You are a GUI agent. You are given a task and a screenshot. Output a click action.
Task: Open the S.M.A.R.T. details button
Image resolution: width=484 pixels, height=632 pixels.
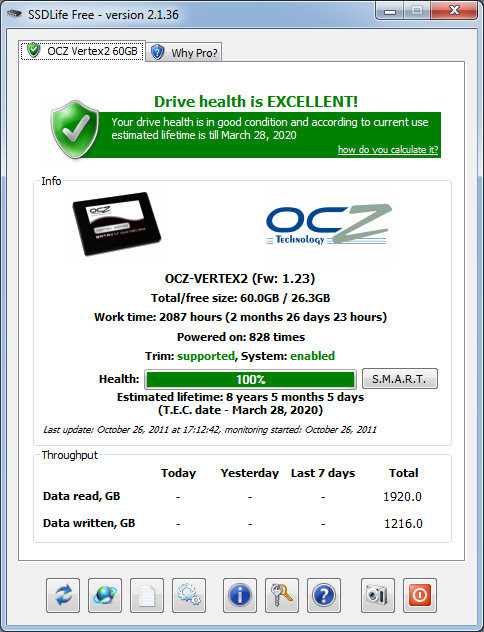[399, 379]
